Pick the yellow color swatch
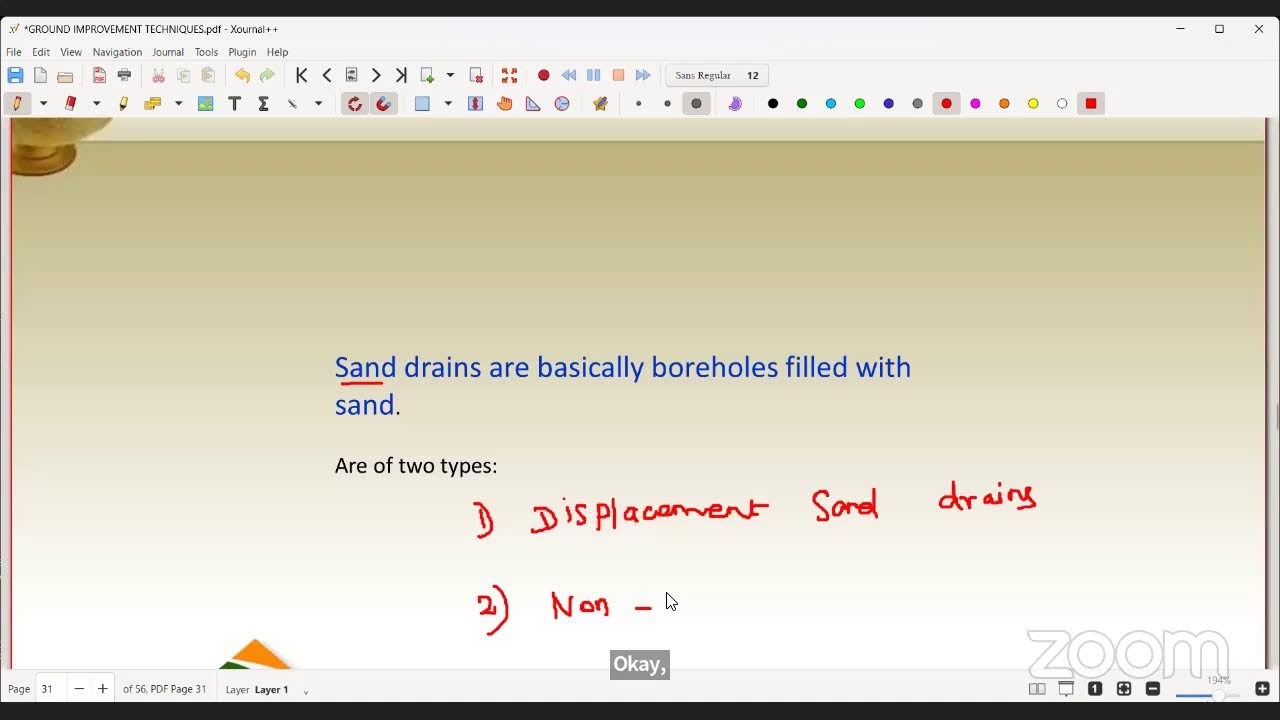Viewport: 1280px width, 720px height. click(x=1033, y=103)
